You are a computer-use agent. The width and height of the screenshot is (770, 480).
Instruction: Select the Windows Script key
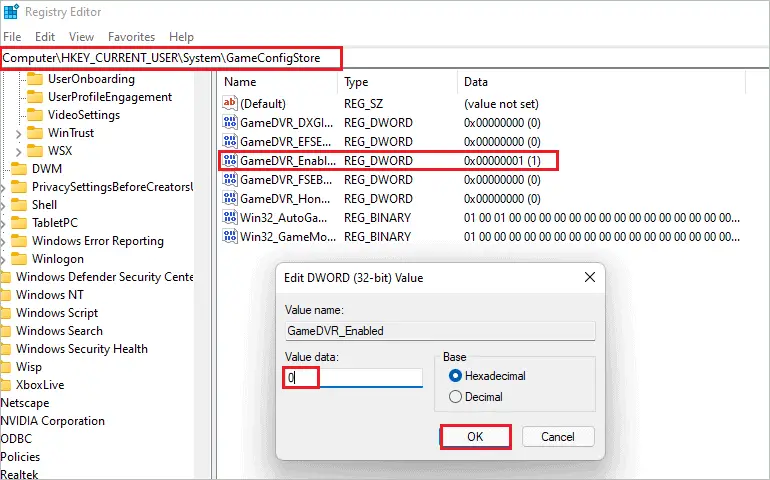pos(57,313)
